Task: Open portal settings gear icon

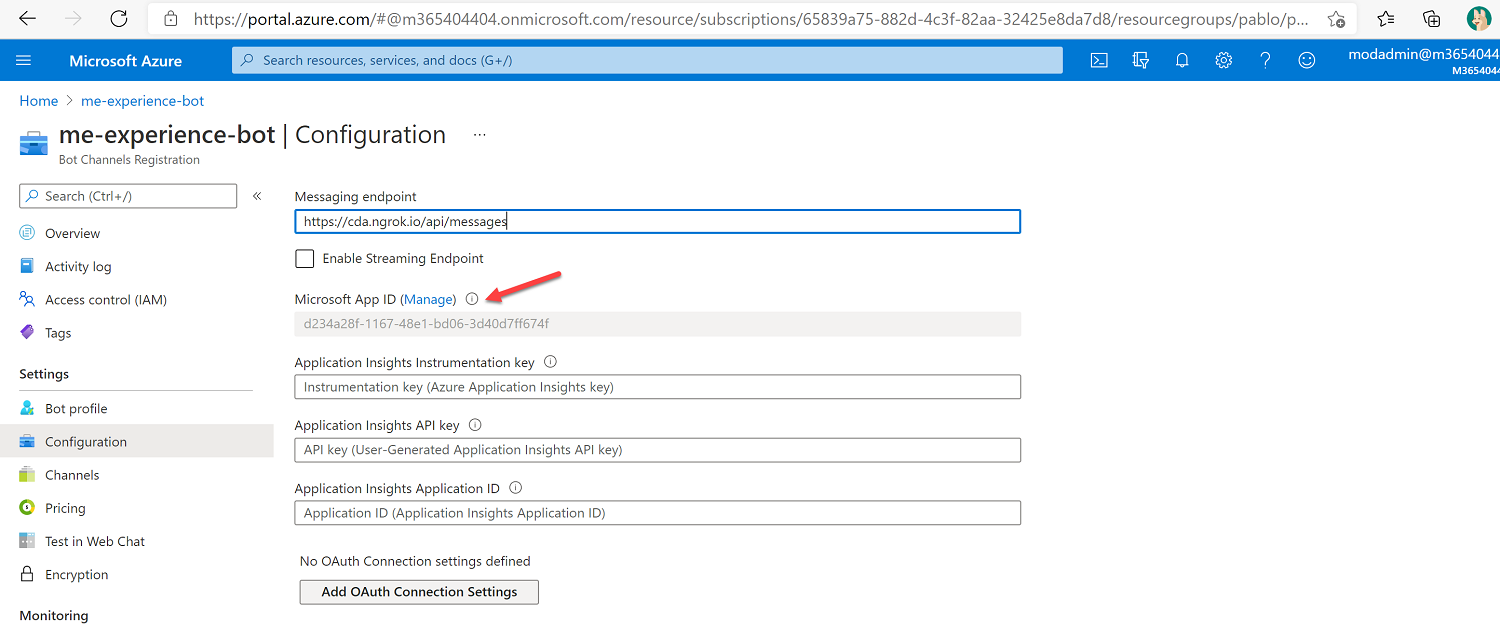Action: click(1224, 60)
